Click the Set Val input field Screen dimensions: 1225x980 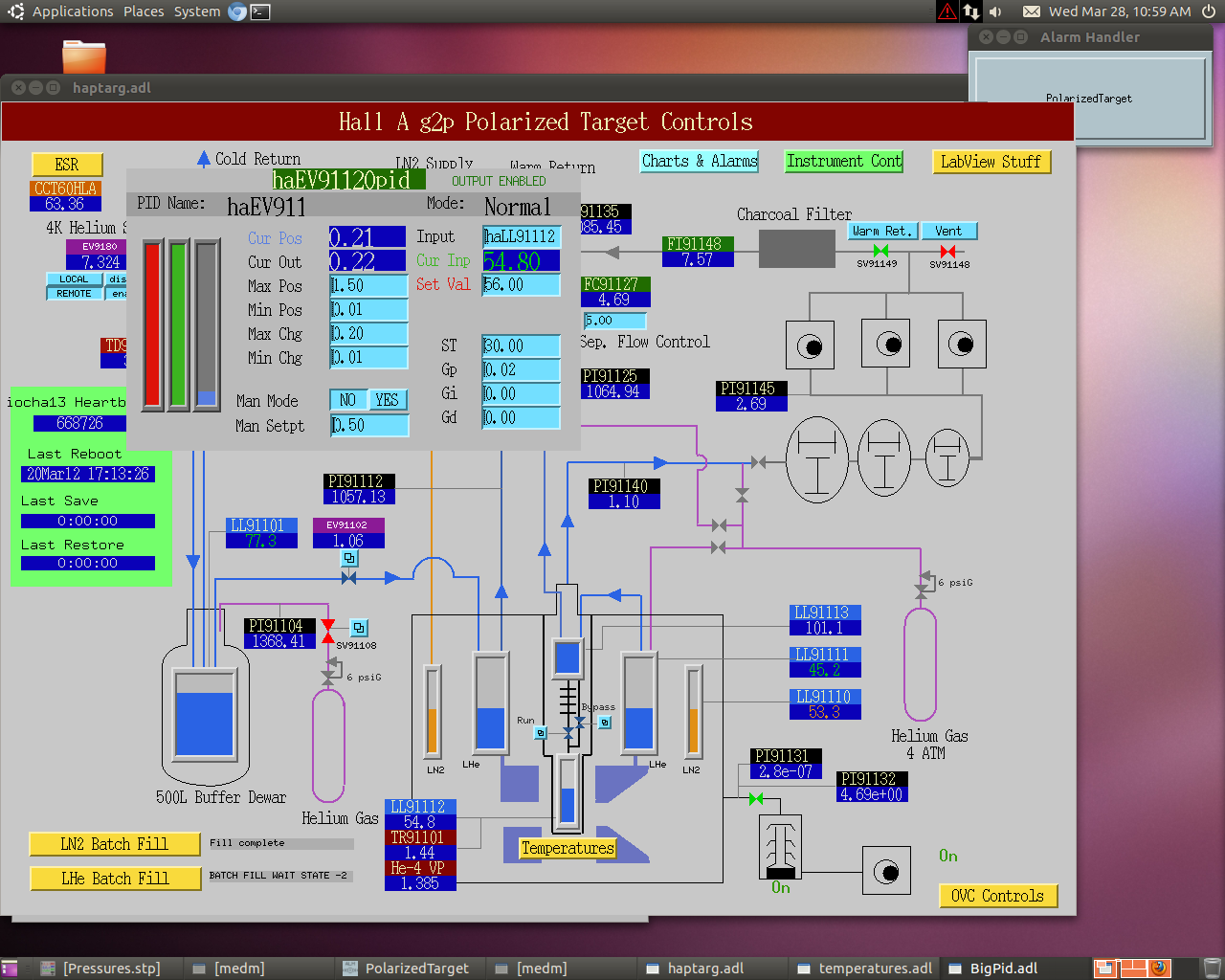(x=522, y=285)
